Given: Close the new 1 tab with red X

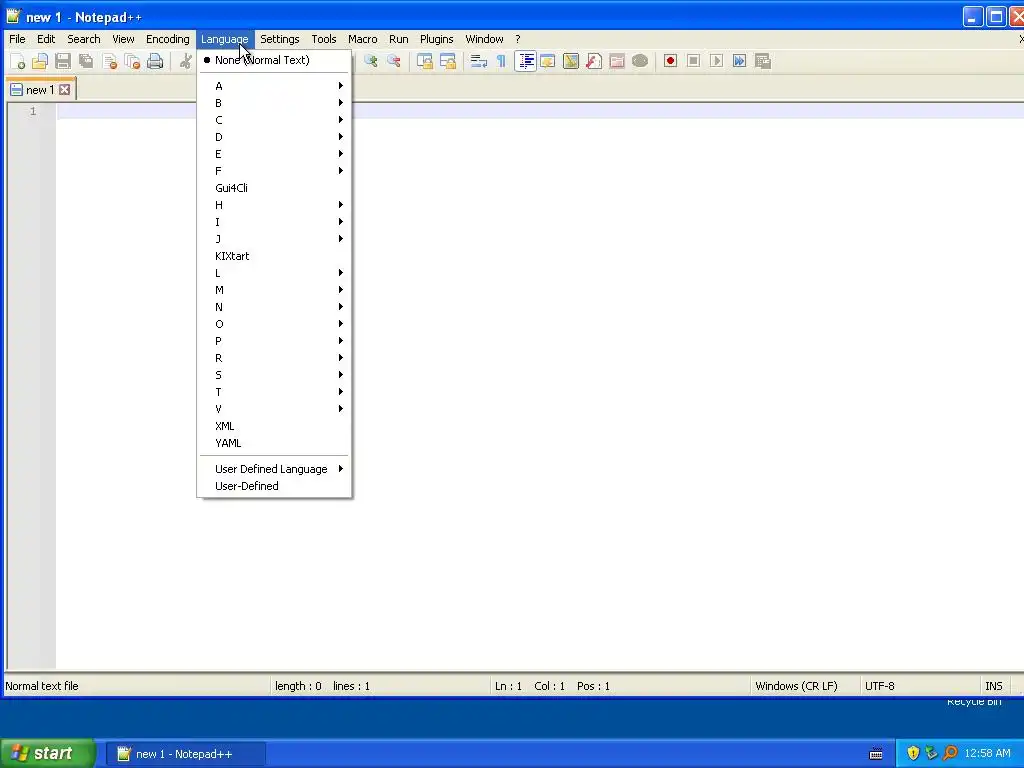Looking at the screenshot, I should [x=65, y=89].
